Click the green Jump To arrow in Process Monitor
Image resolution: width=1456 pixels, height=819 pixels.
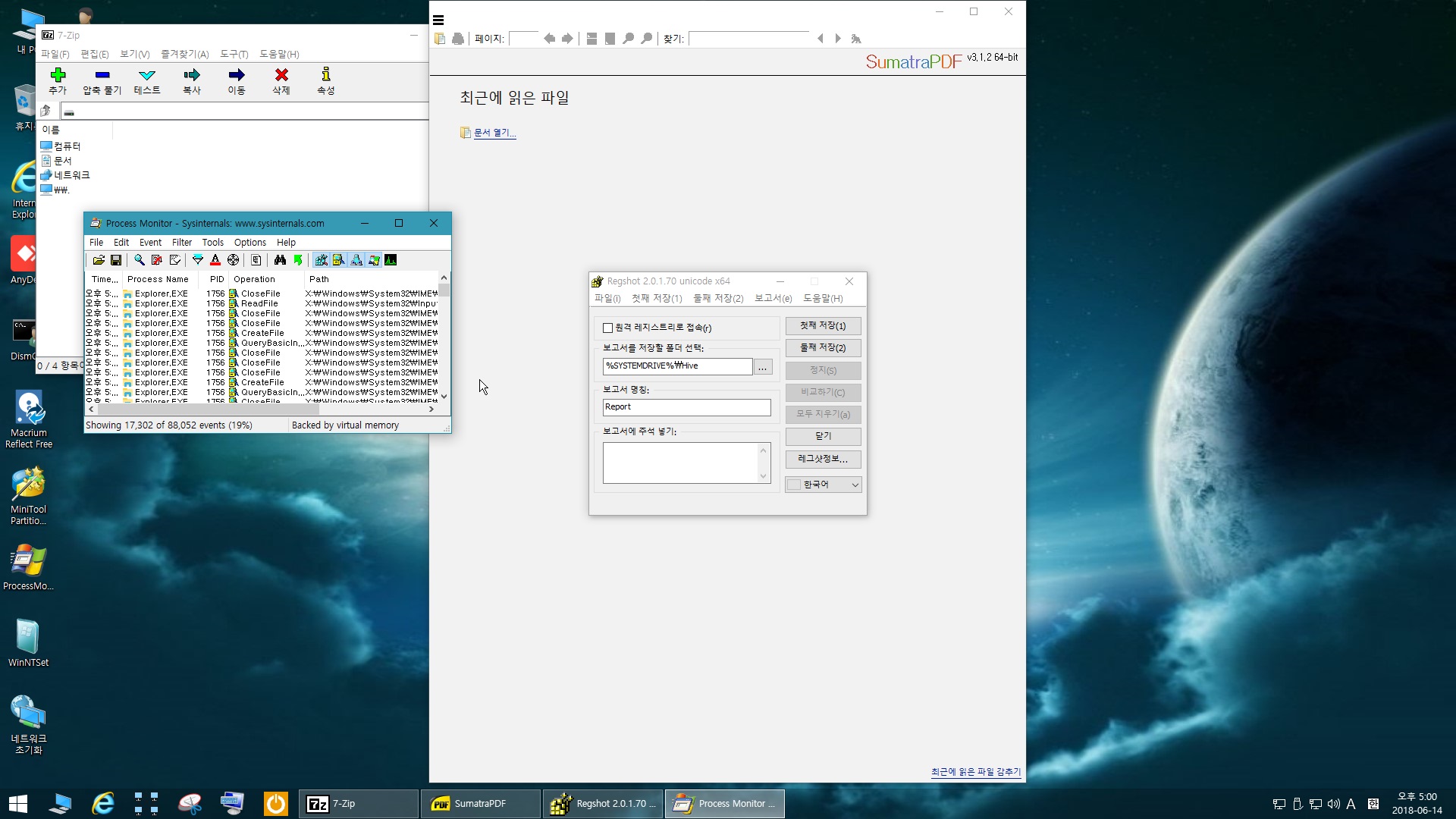pyautogui.click(x=298, y=260)
